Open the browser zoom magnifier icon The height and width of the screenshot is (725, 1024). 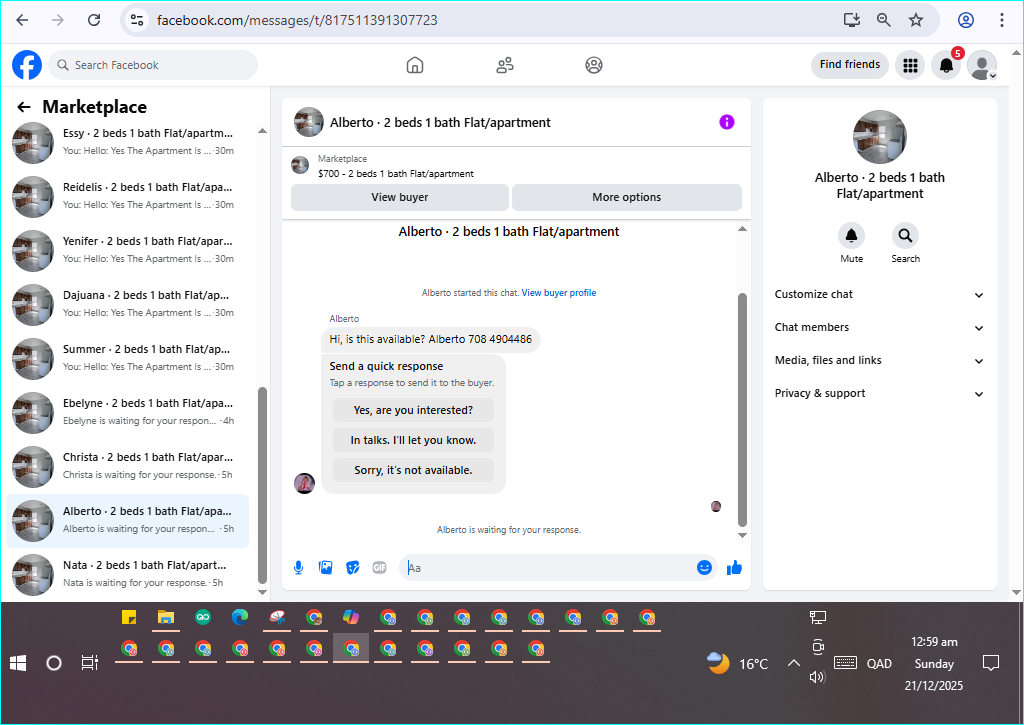[884, 20]
